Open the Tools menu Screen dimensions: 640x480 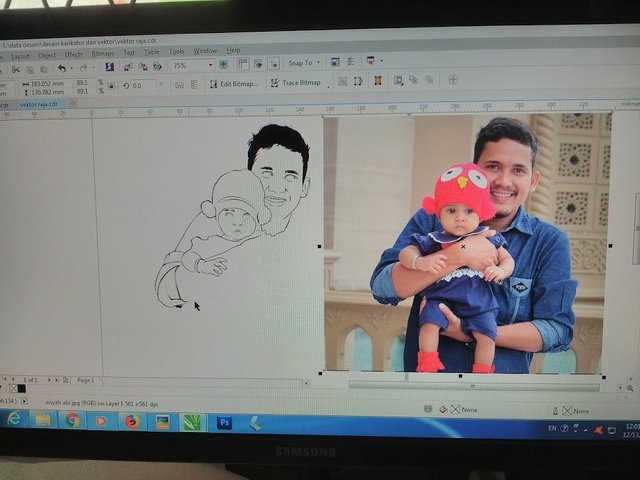click(176, 51)
